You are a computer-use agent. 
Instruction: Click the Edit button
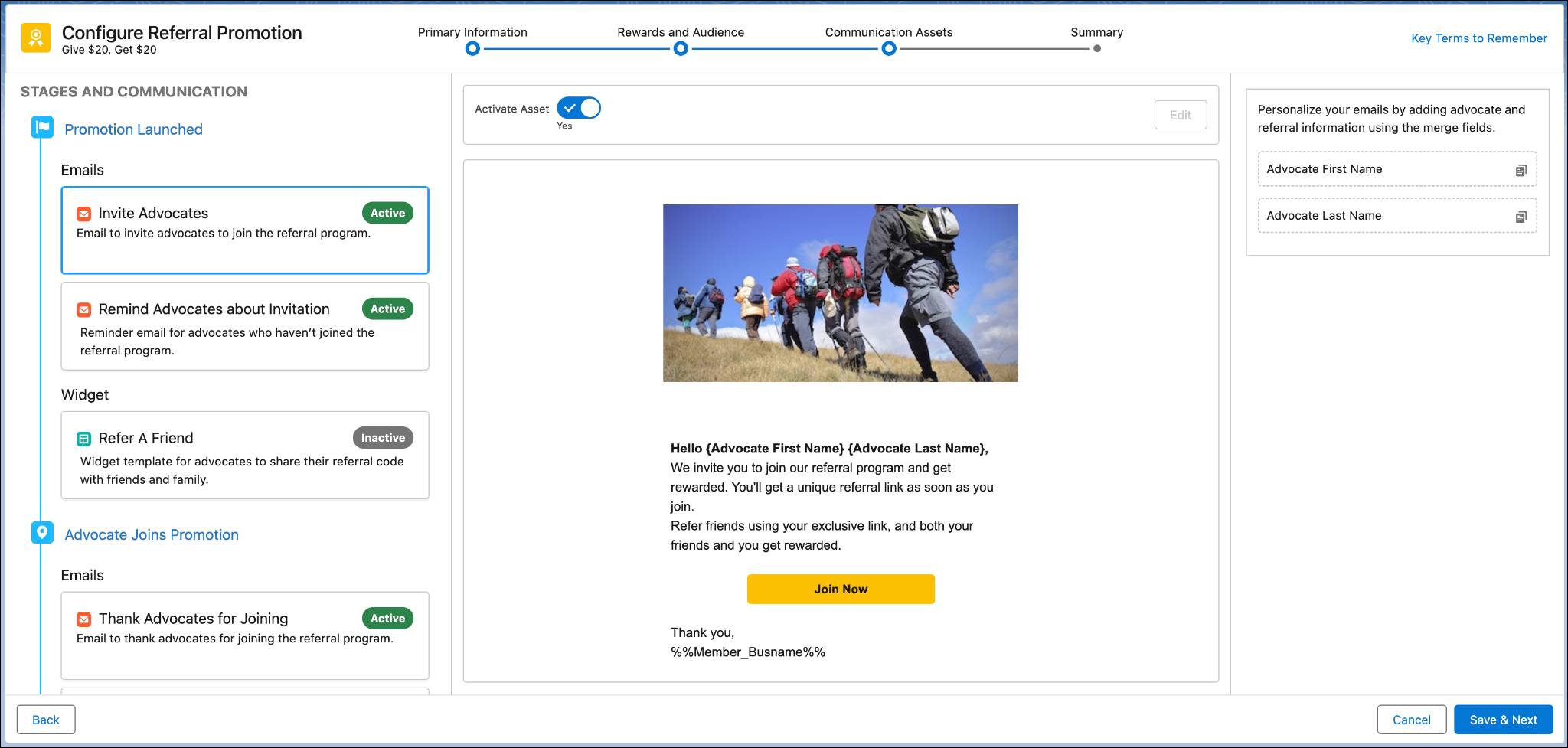1181,115
